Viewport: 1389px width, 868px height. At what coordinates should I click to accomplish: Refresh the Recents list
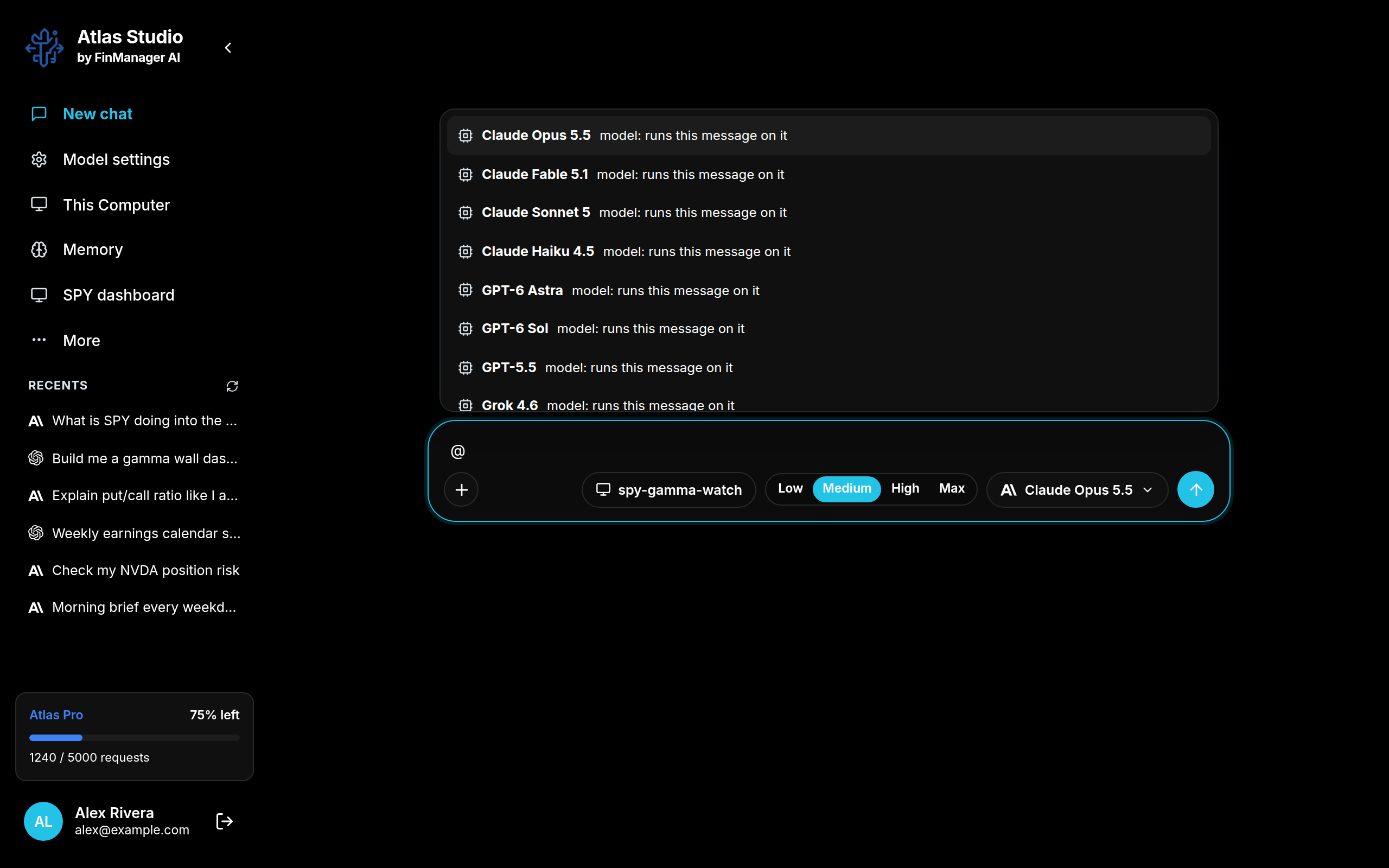232,386
